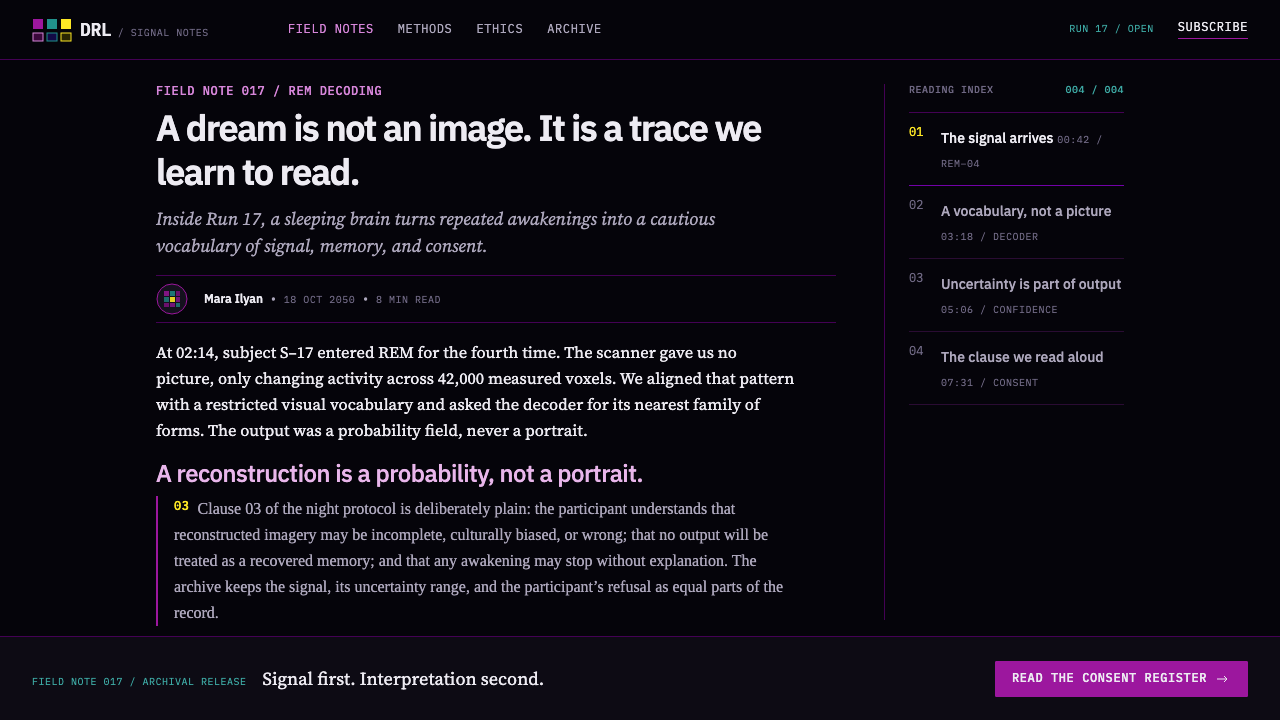Click the 'FIELD NOTE 017 / REM DECODING' label
Viewport: 1280px width, 720px height.
(x=269, y=91)
